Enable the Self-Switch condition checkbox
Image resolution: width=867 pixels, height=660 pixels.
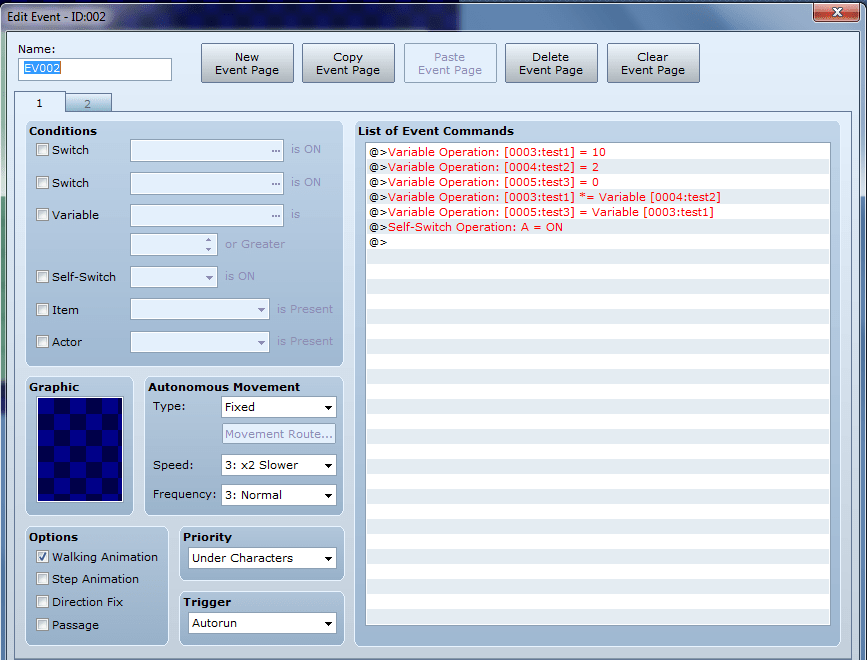point(43,276)
